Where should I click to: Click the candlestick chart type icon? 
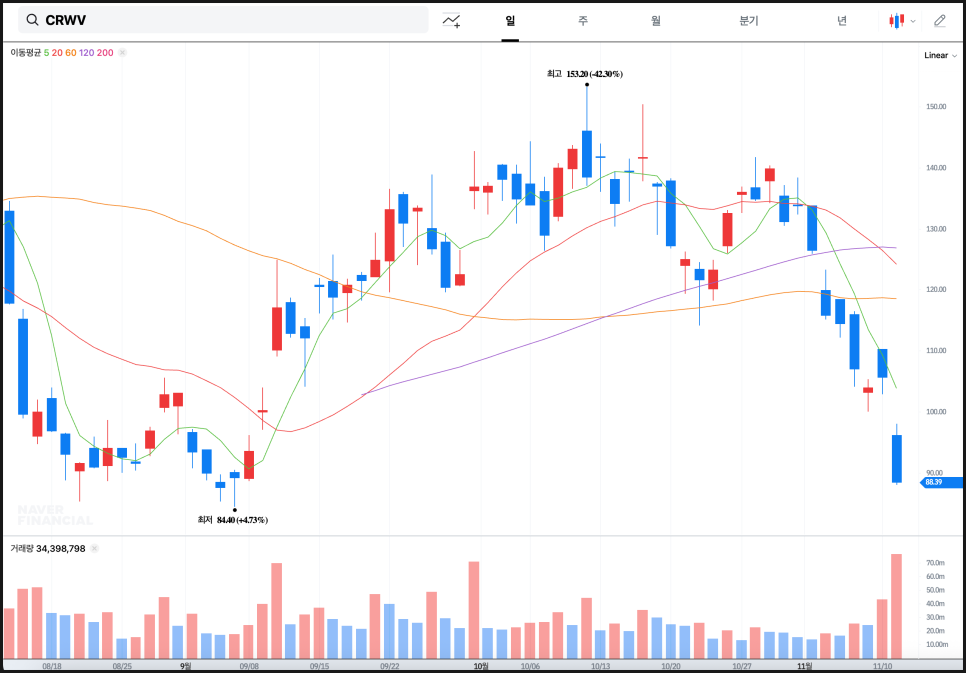pyautogui.click(x=896, y=20)
